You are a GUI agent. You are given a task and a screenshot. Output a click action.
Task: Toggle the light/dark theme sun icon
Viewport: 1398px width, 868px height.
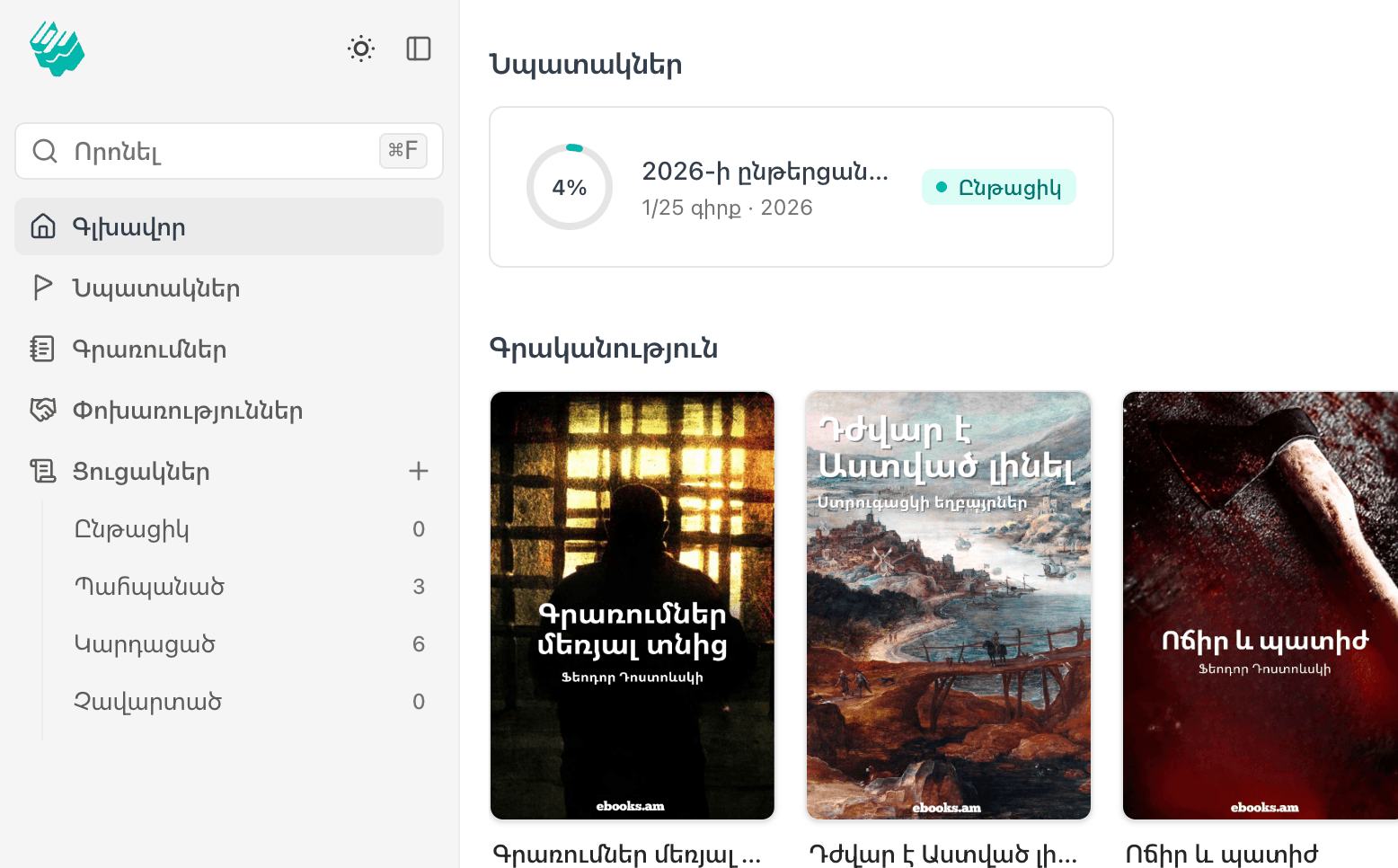[361, 49]
